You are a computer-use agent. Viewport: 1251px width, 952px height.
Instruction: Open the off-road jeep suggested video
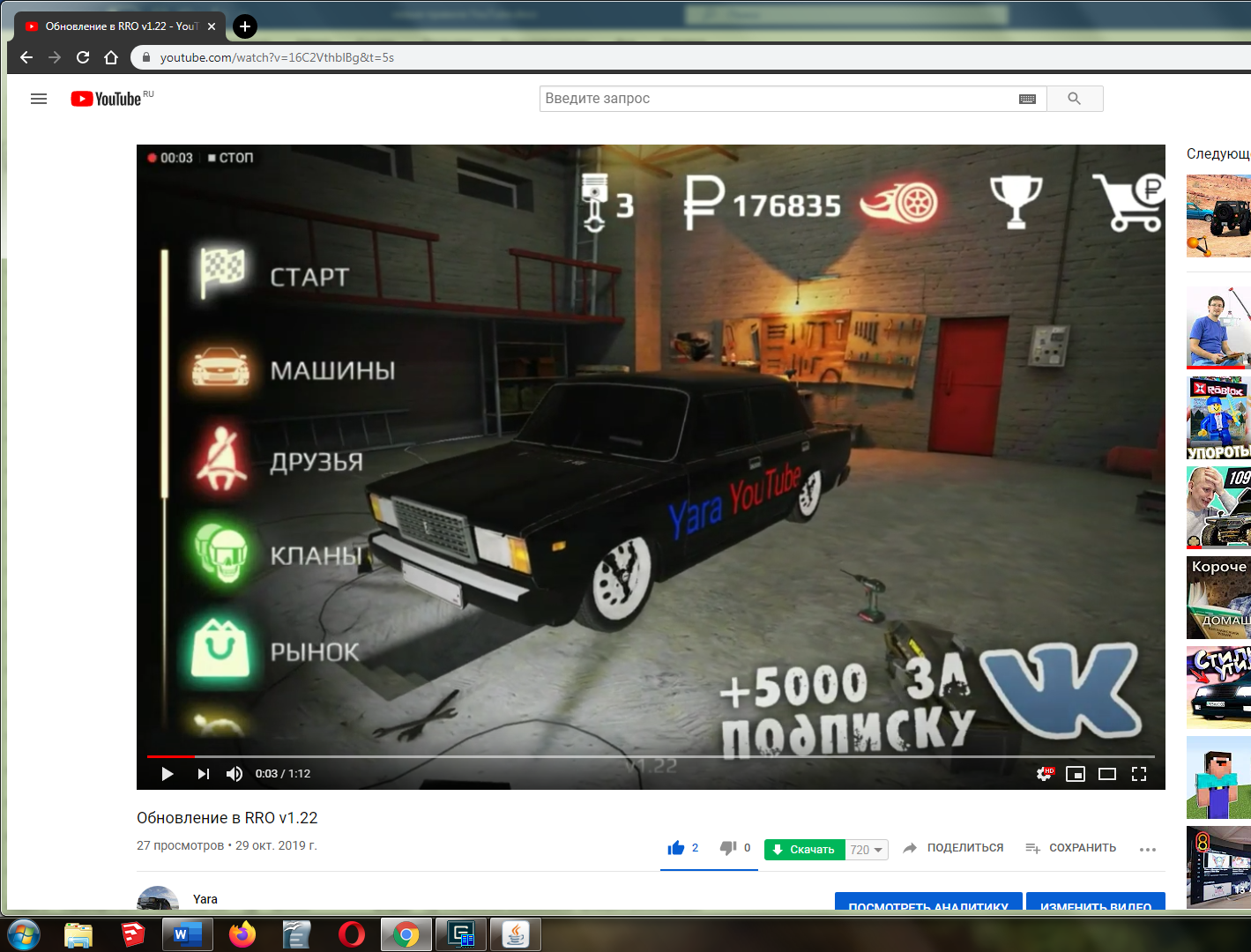[x=1218, y=216]
